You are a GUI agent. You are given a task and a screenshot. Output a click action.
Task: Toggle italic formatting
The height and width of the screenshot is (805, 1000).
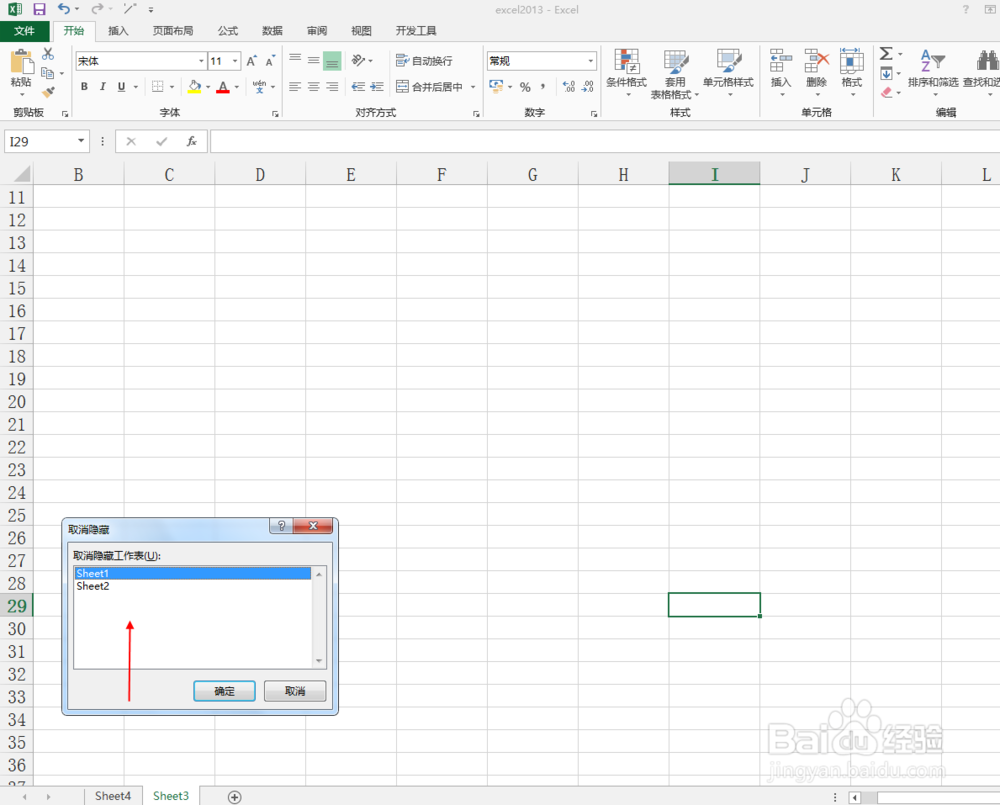101,87
